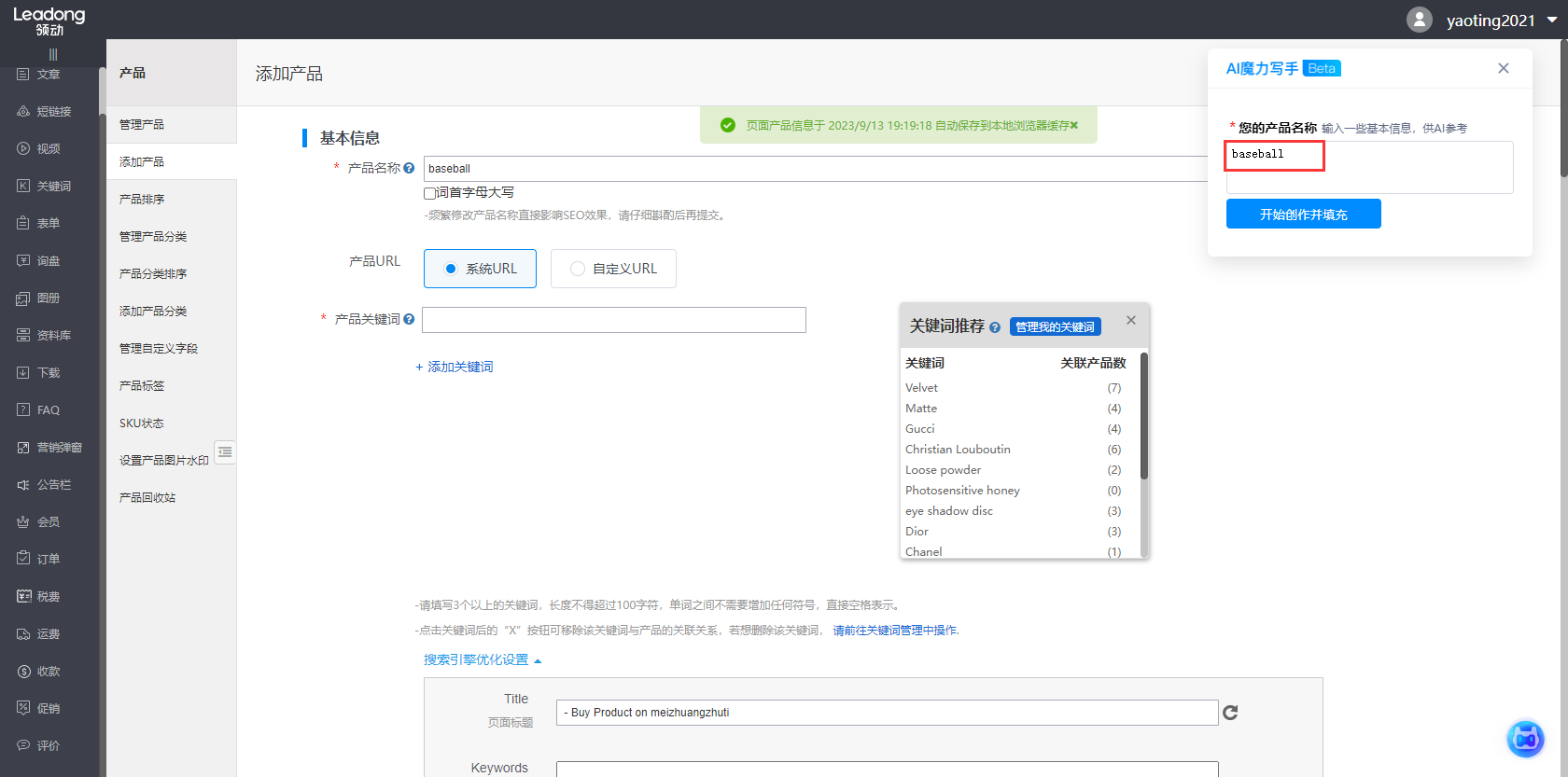This screenshot has height=777, width=1568.
Task: Go to 管理产品 in the product menu
Action: point(142,124)
